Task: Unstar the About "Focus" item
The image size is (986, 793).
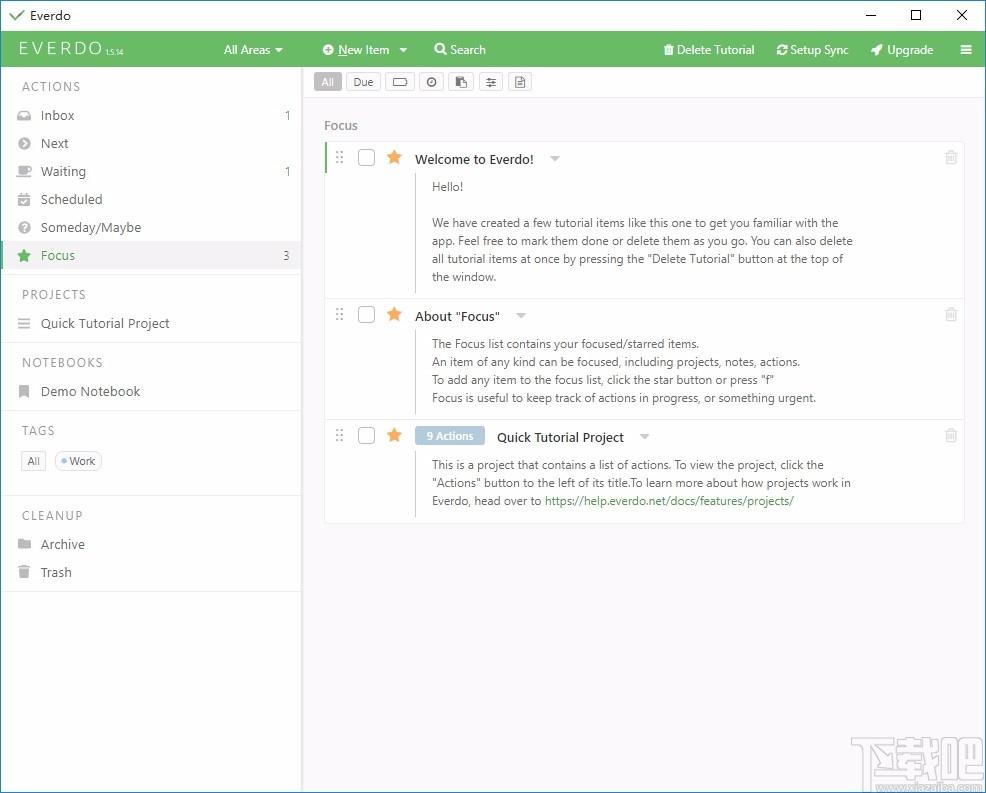Action: pos(394,314)
